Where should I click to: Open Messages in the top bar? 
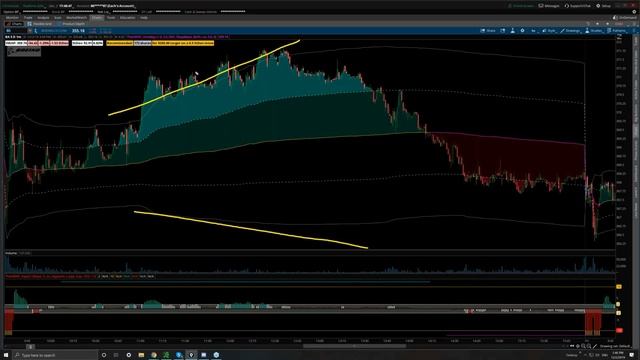[x=549, y=6]
